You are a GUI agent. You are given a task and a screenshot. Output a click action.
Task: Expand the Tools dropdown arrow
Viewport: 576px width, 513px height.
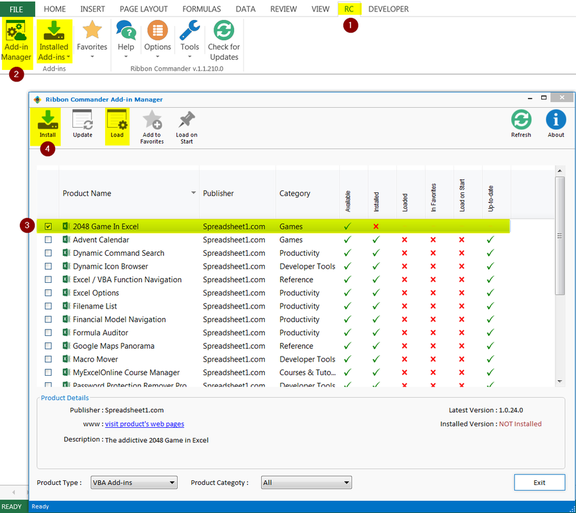coord(190,57)
